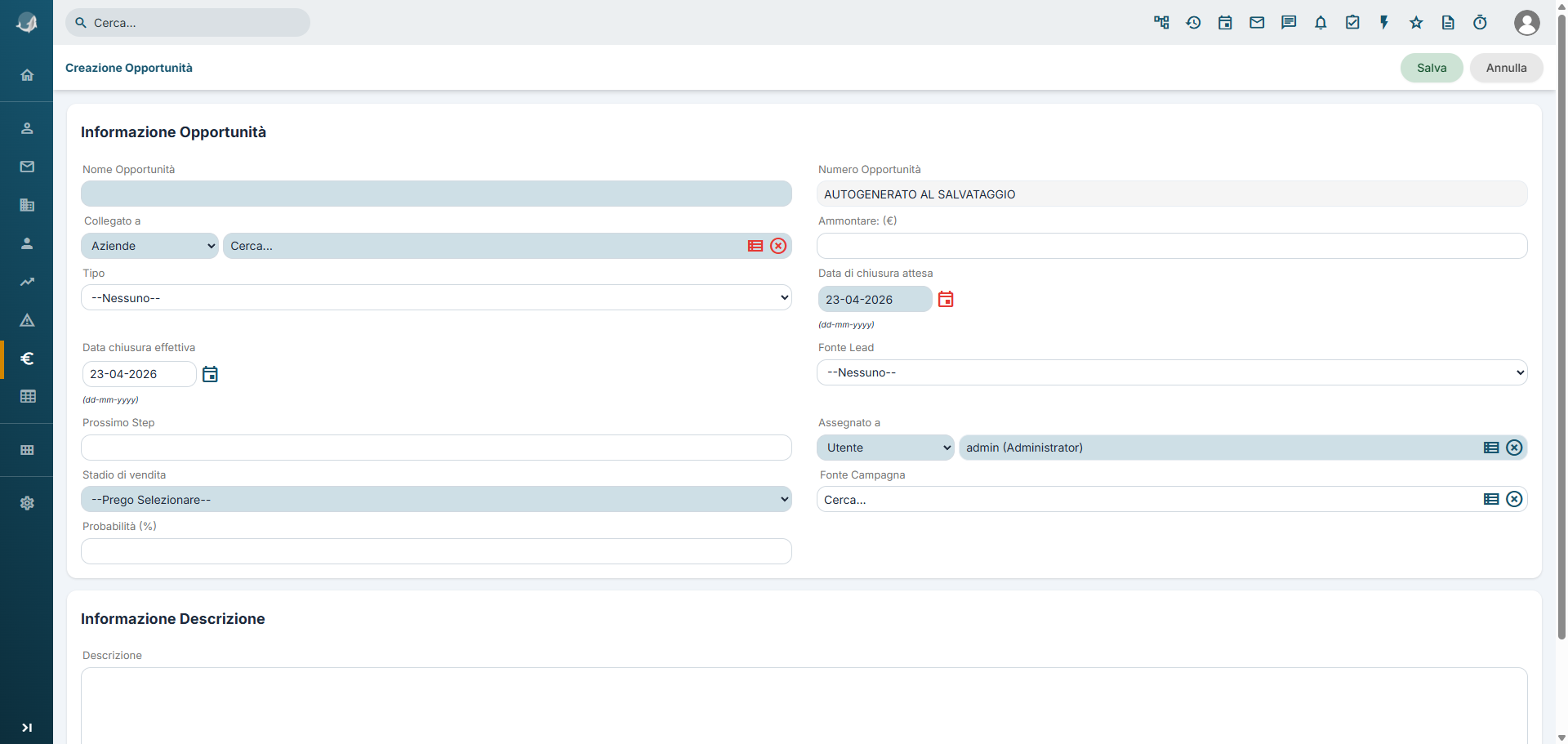The width and height of the screenshot is (1568, 744).
Task: Click the Informazione Descrizione heading
Action: coord(172,619)
